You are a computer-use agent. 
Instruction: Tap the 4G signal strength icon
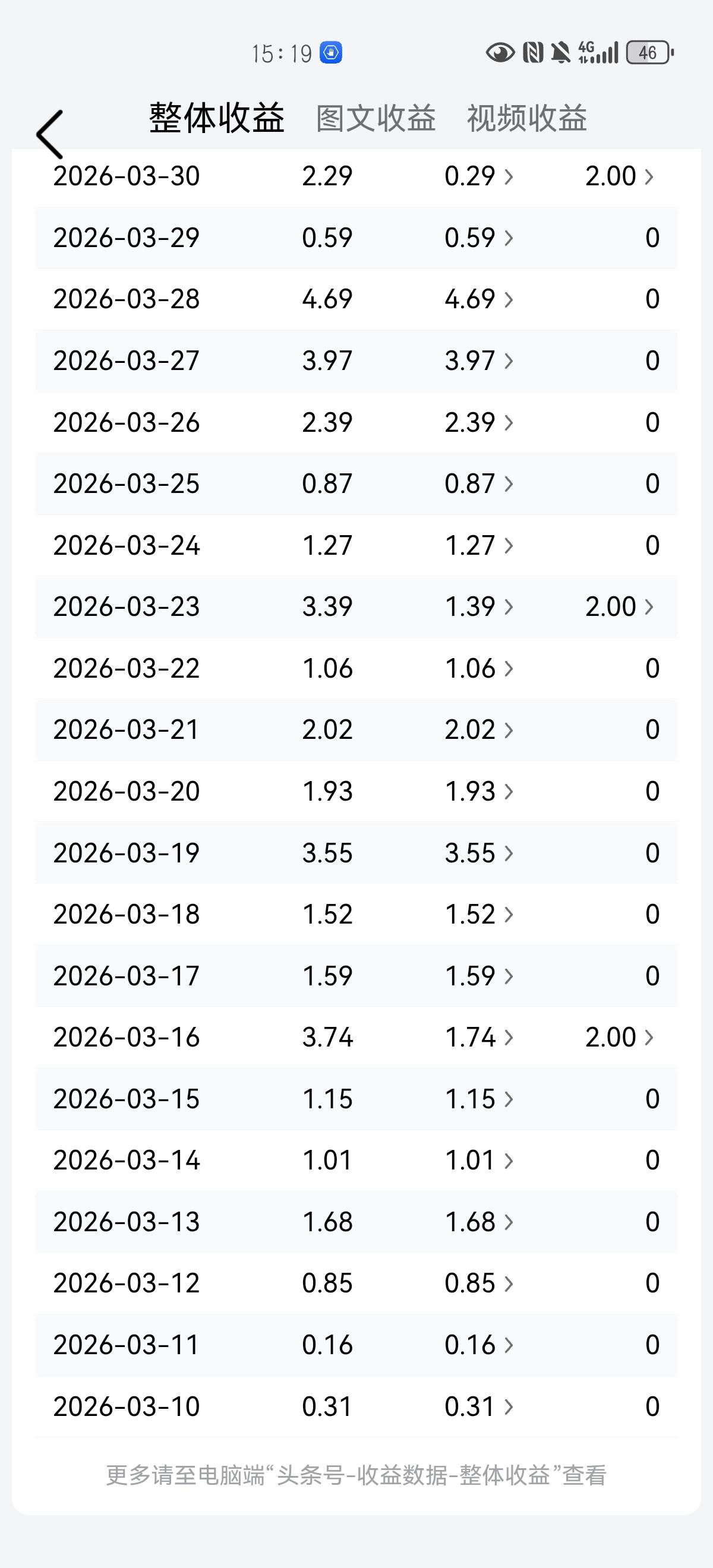click(x=598, y=53)
